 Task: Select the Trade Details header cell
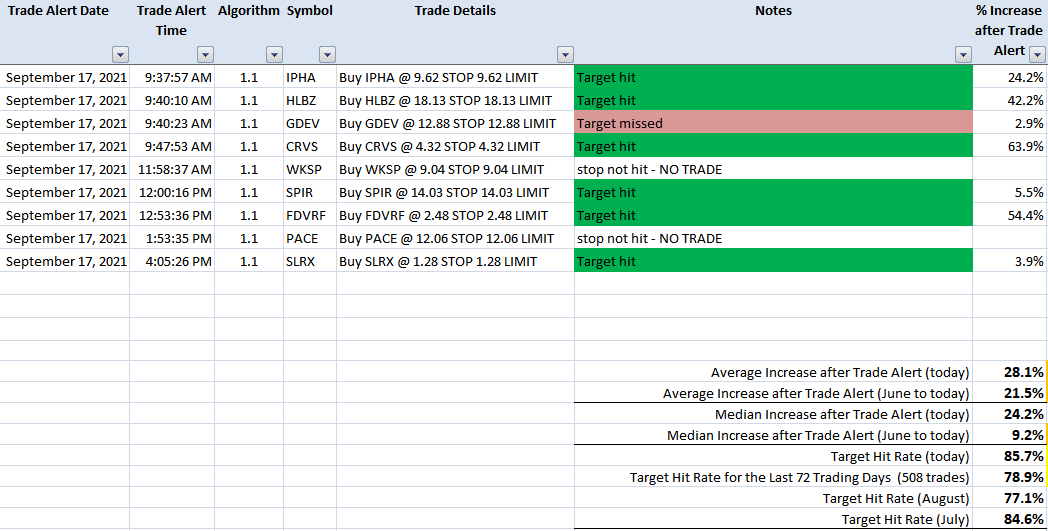tap(455, 32)
